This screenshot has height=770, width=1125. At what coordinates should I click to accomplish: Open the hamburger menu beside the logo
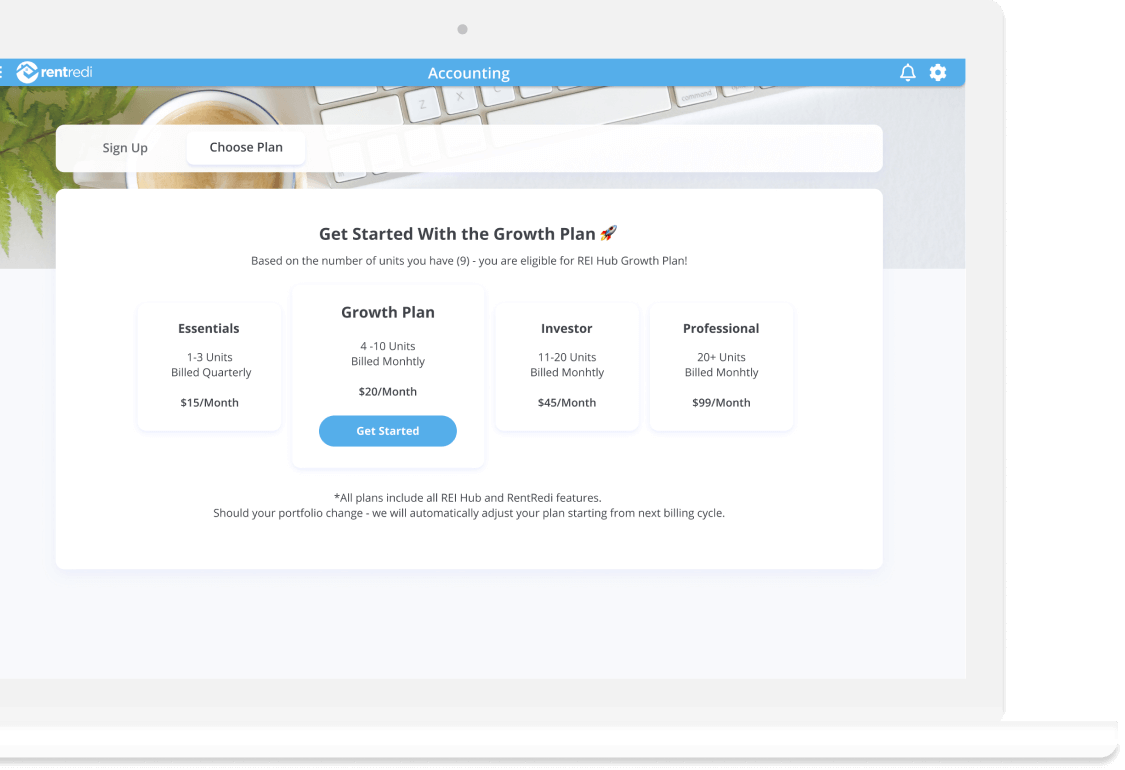tap(1, 72)
